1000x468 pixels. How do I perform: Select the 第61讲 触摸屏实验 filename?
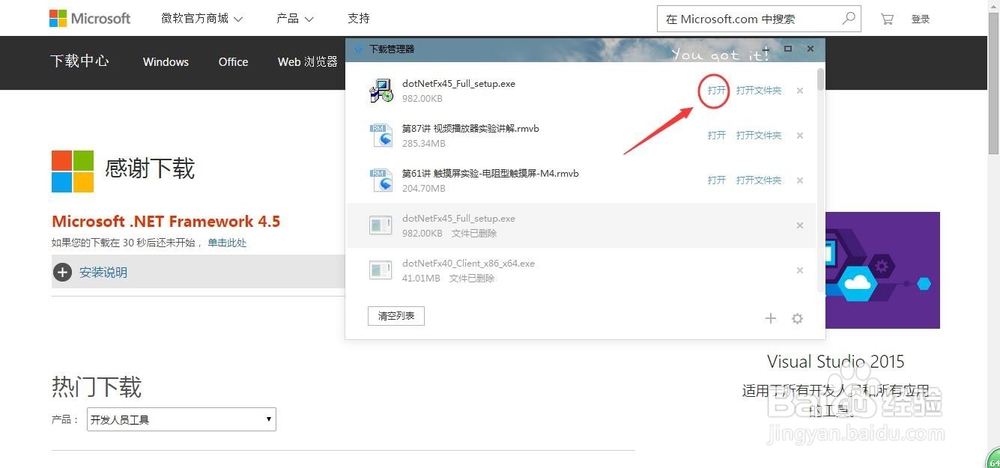coord(490,173)
